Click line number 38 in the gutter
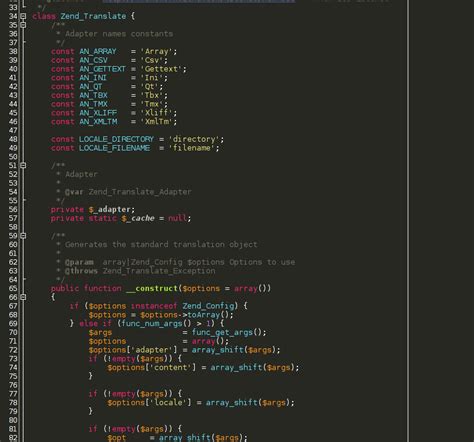The image size is (474, 442). pos(13,51)
